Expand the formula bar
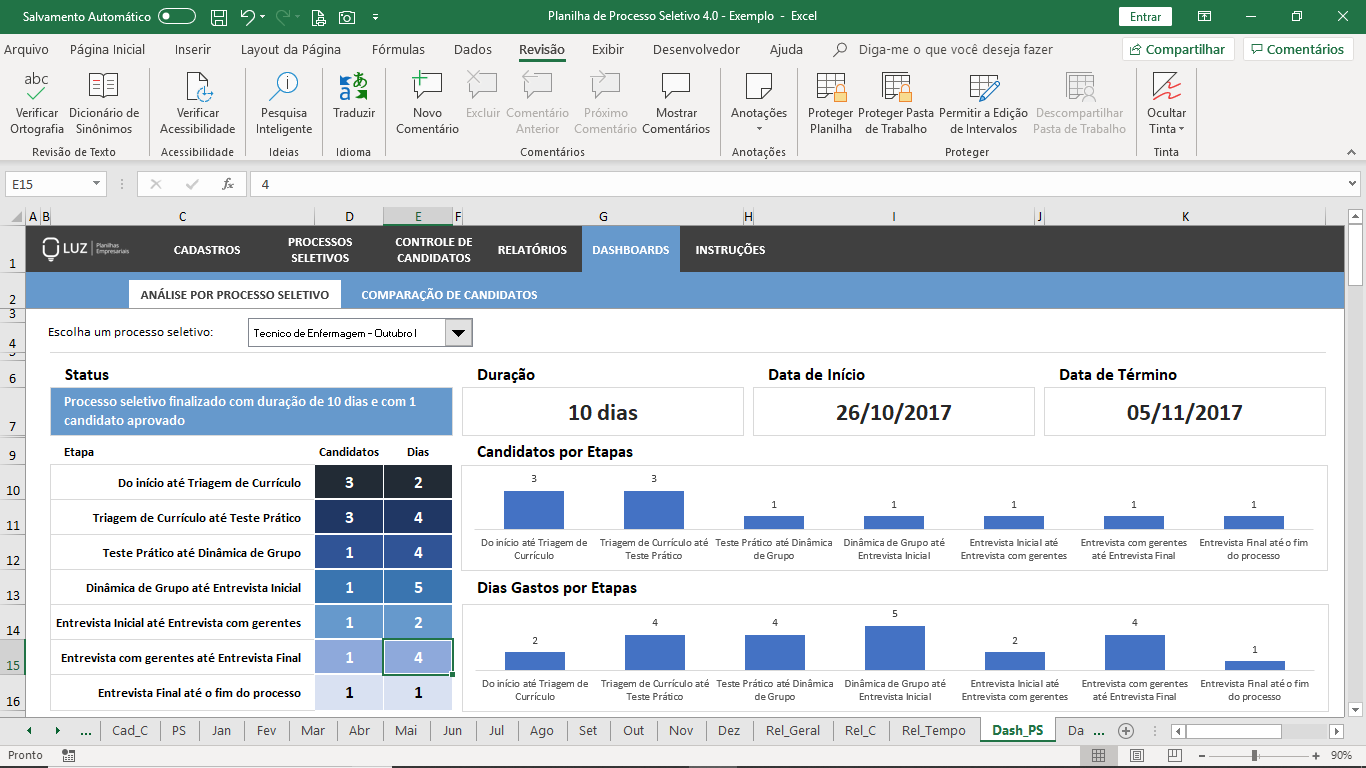The width and height of the screenshot is (1366, 768). 1353,184
